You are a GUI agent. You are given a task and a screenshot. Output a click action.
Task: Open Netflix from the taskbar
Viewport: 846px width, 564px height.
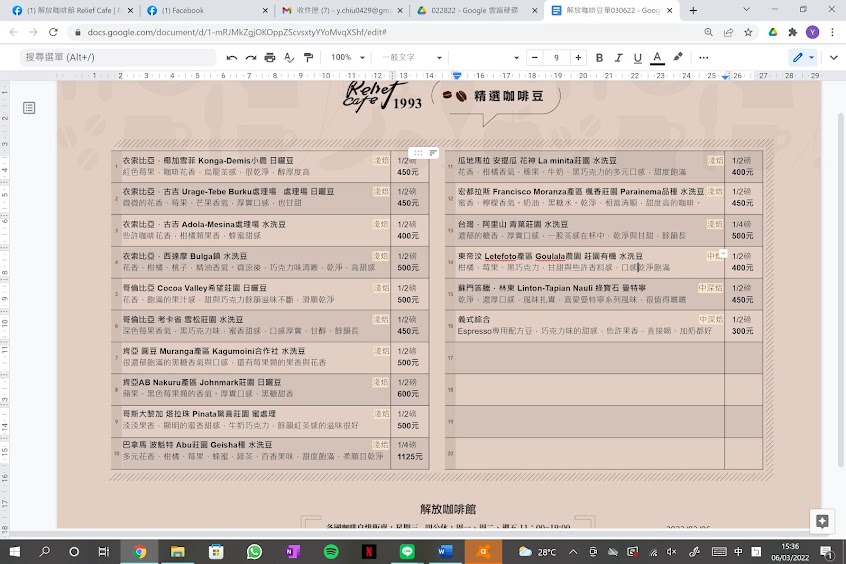[x=369, y=552]
